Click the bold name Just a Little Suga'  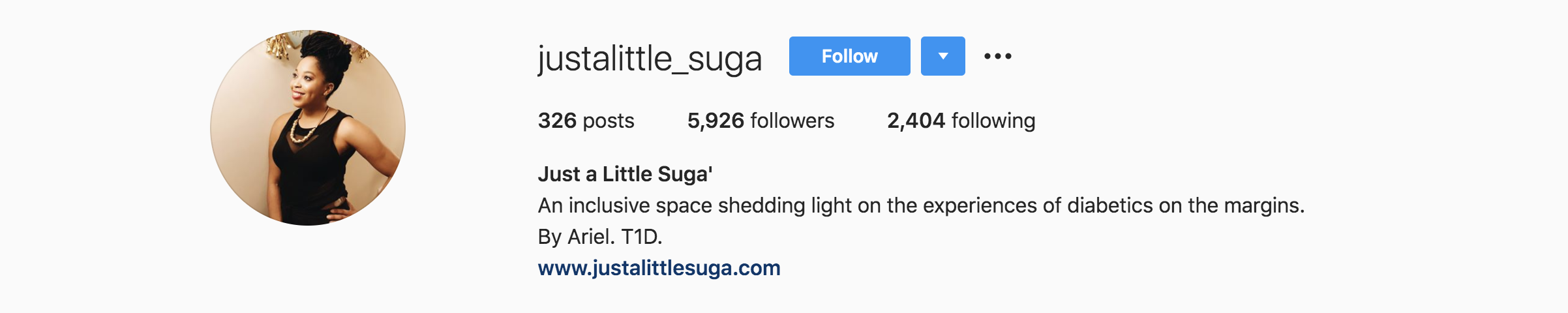coord(625,174)
